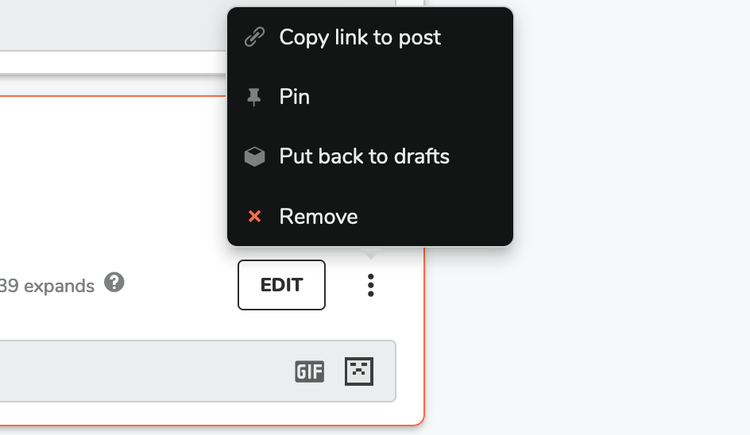Image resolution: width=750 pixels, height=435 pixels.
Task: Click the pushpin icon beside Pin
Action: [x=254, y=97]
